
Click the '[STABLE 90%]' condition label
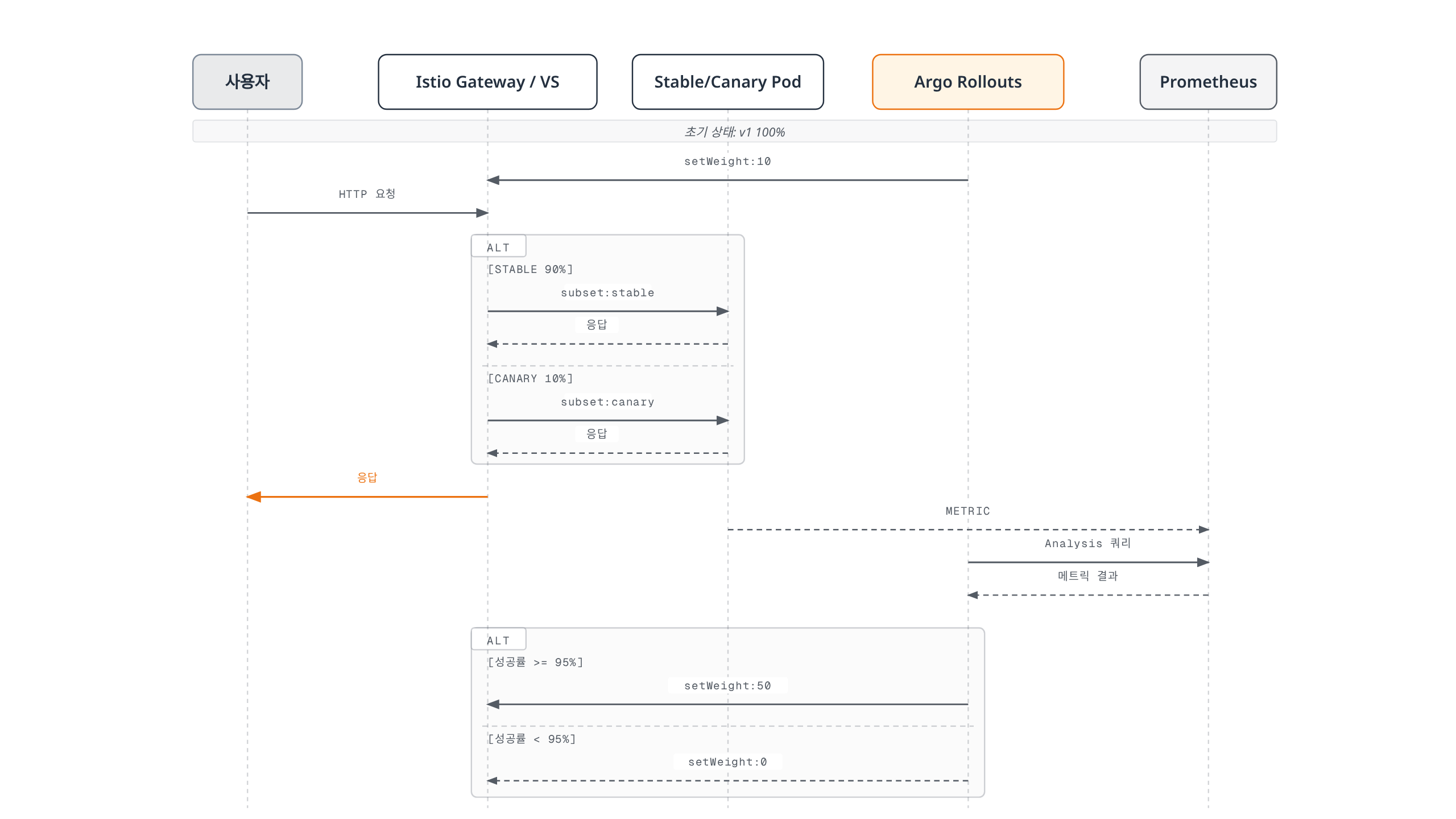pyautogui.click(x=530, y=269)
